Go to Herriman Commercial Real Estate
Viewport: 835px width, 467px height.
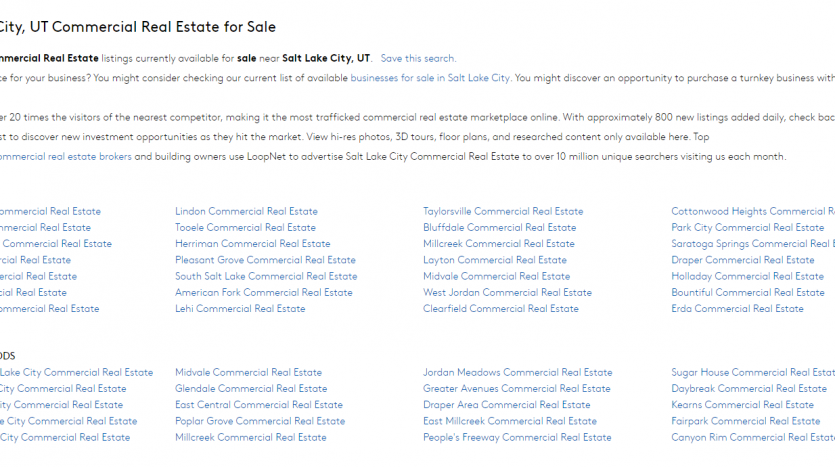tap(252, 244)
